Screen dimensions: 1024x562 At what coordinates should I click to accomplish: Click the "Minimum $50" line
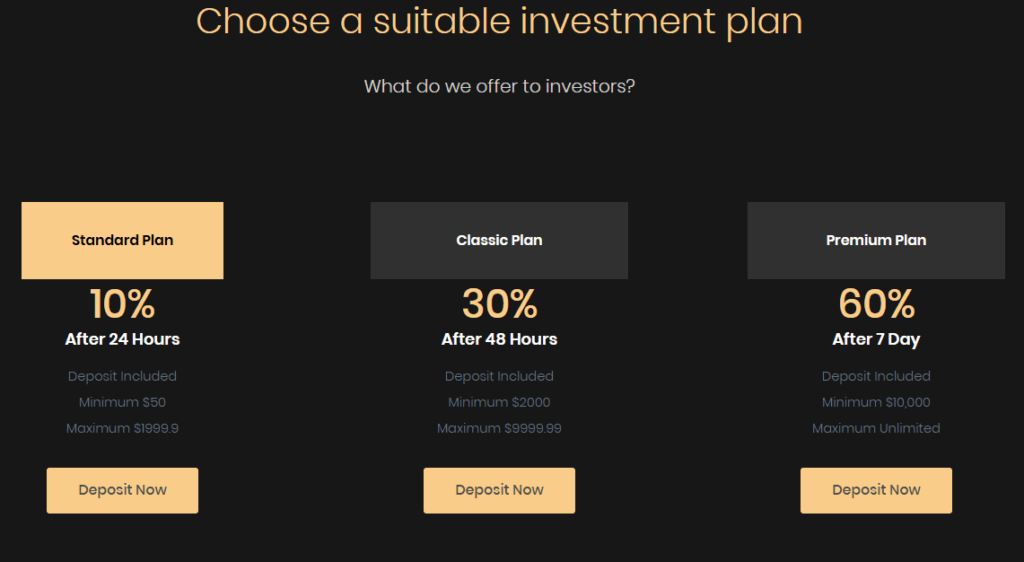tap(122, 402)
